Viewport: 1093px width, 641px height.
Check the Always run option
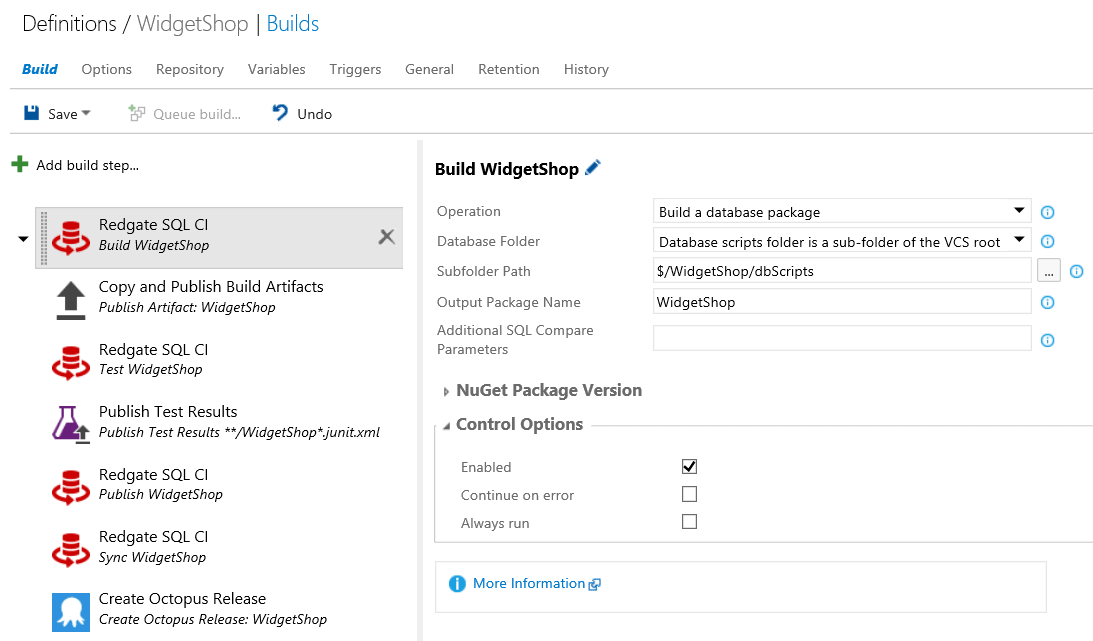(x=689, y=522)
